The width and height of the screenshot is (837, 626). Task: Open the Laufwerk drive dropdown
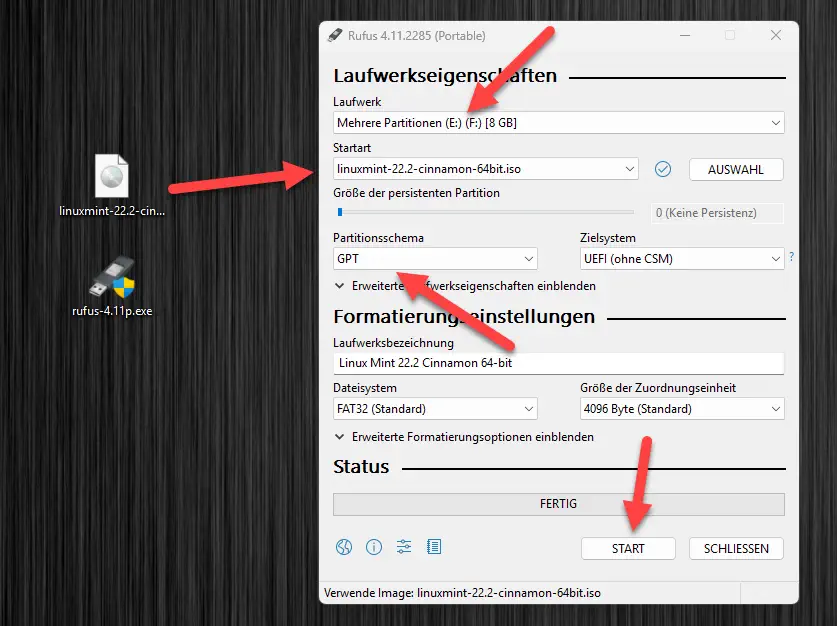[558, 123]
